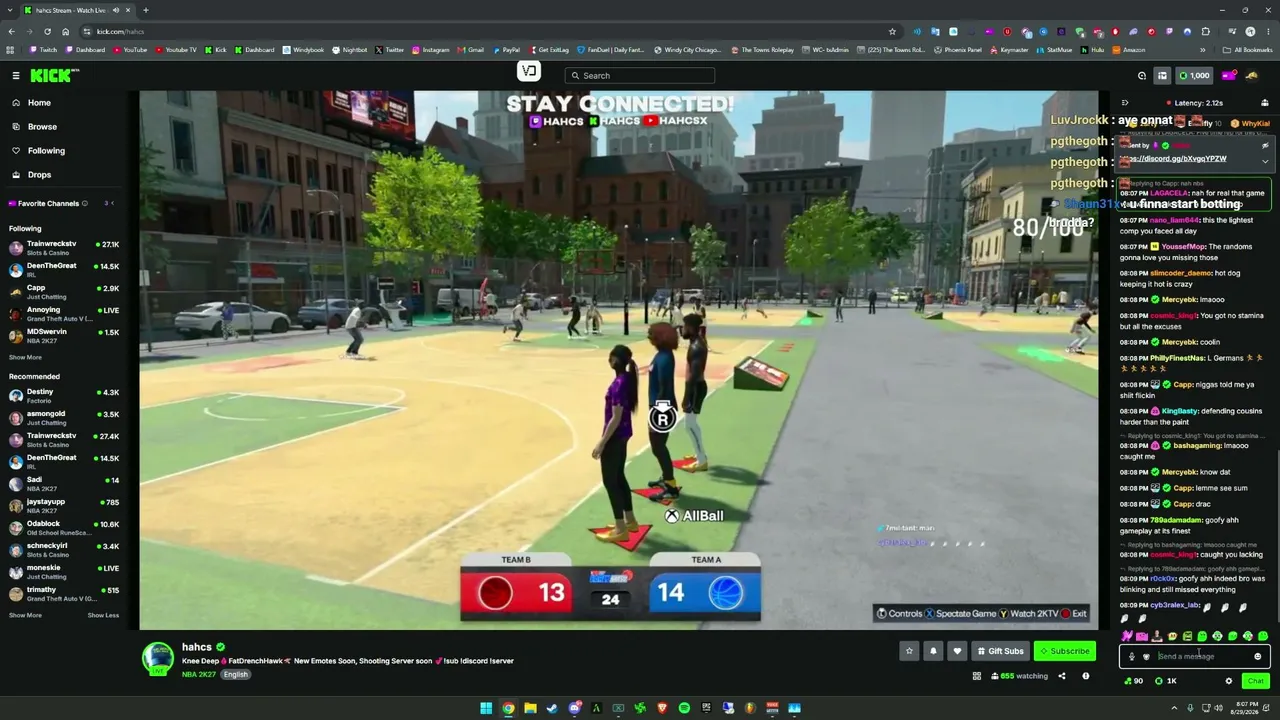1280x720 pixels.
Task: Open the All Bookmarks folder
Action: coord(1247,50)
